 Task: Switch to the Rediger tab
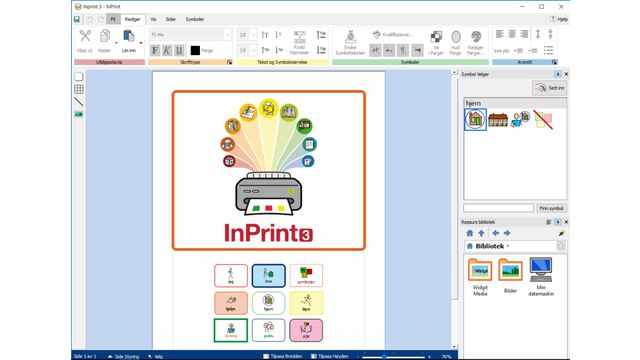(132, 19)
